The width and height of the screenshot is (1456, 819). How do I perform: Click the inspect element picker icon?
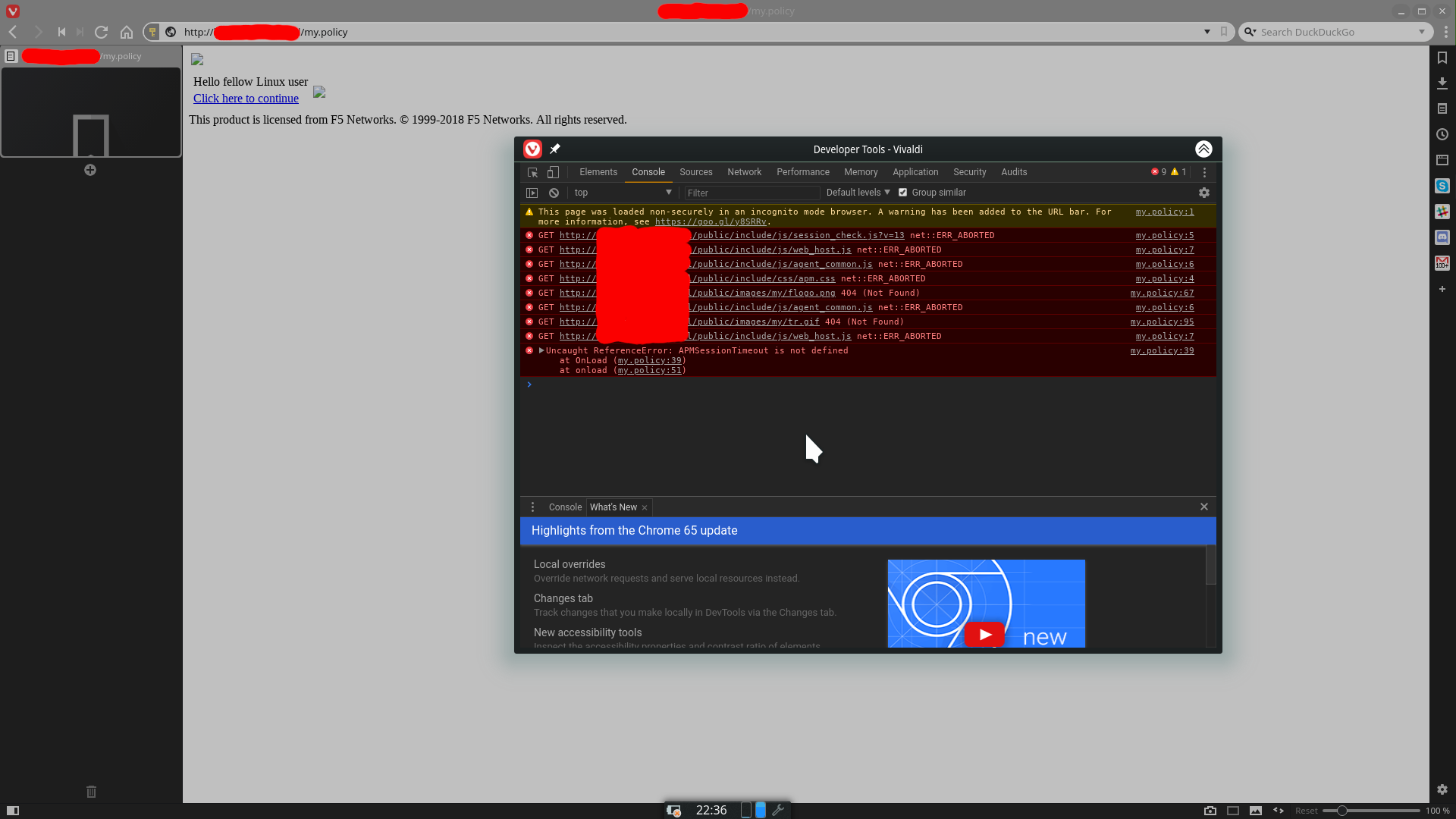click(532, 172)
